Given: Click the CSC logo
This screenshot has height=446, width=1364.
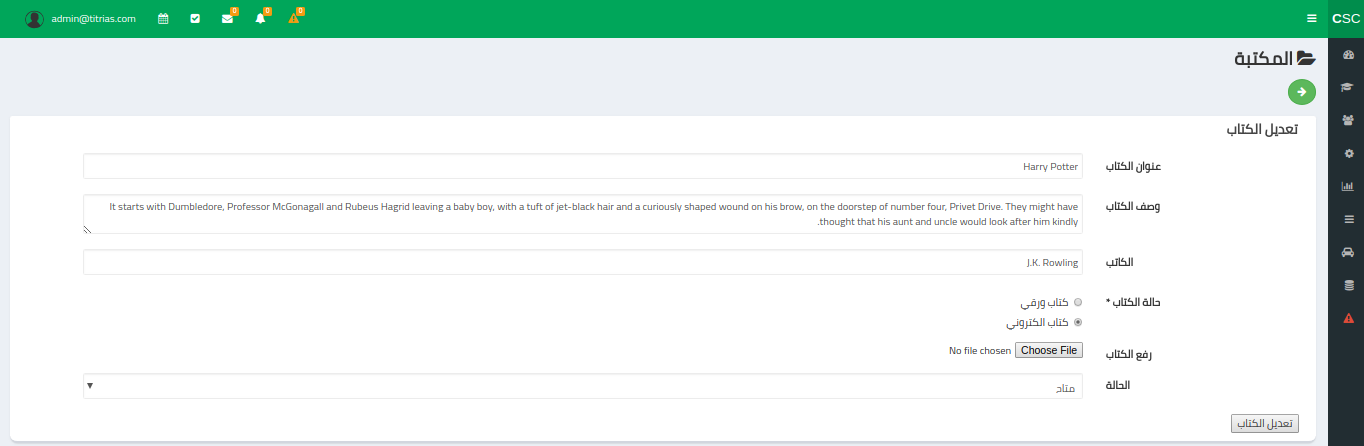Looking at the screenshot, I should (1346, 18).
